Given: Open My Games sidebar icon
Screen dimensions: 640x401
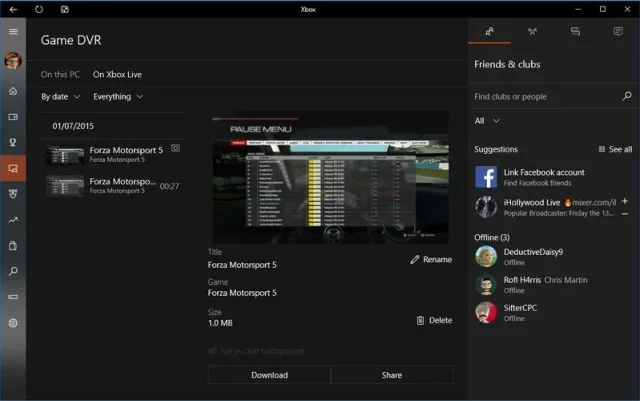Looking at the screenshot, I should tap(13, 117).
